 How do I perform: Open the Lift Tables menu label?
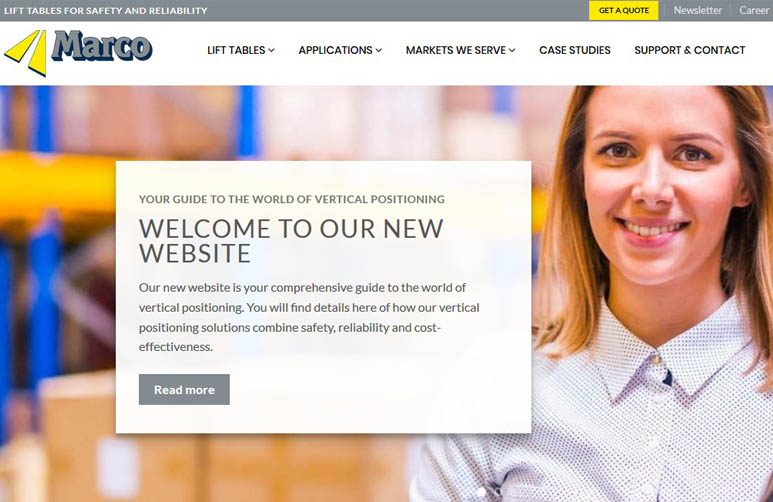[x=236, y=50]
